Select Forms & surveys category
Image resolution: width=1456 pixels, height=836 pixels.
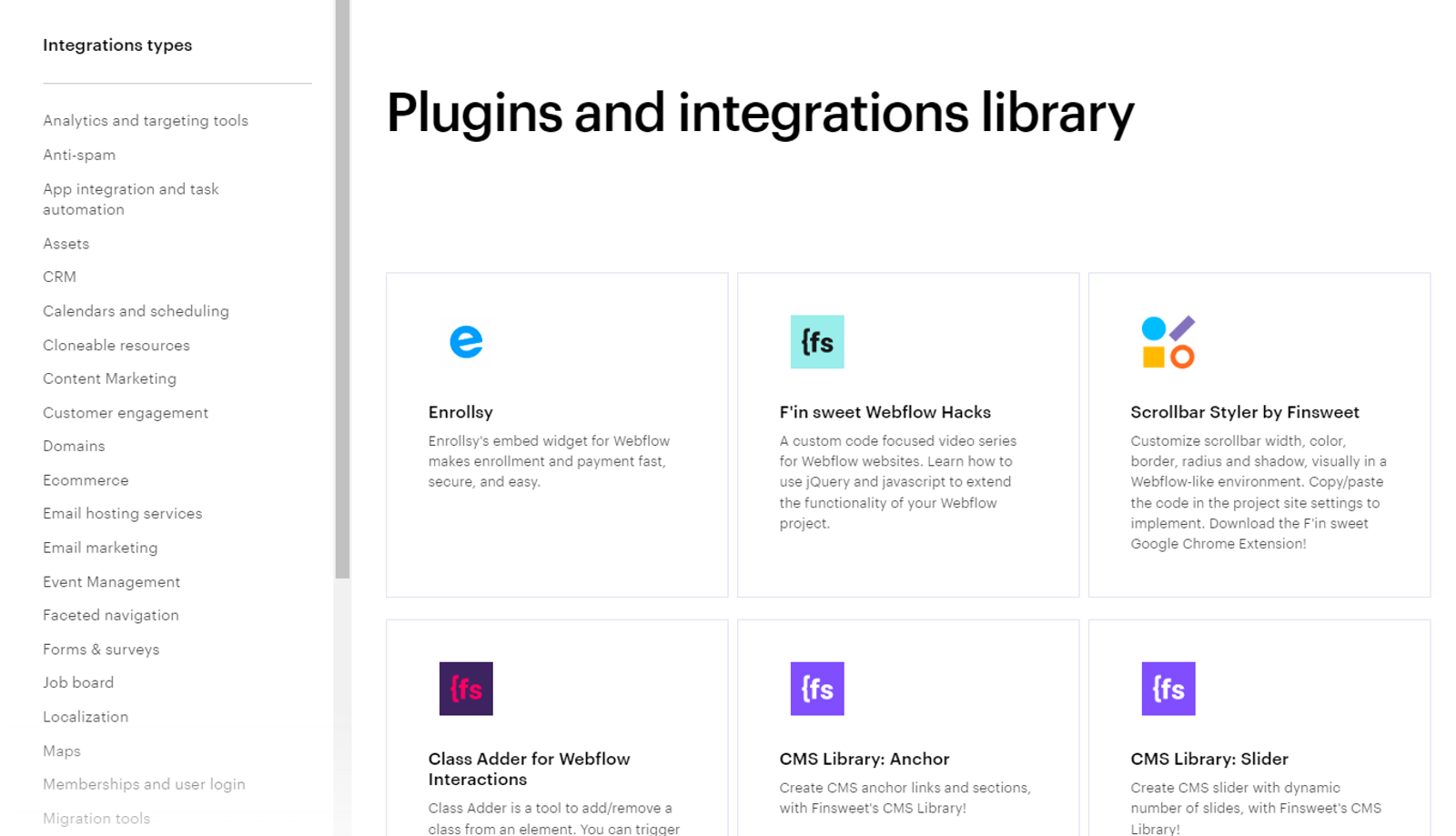pos(101,650)
